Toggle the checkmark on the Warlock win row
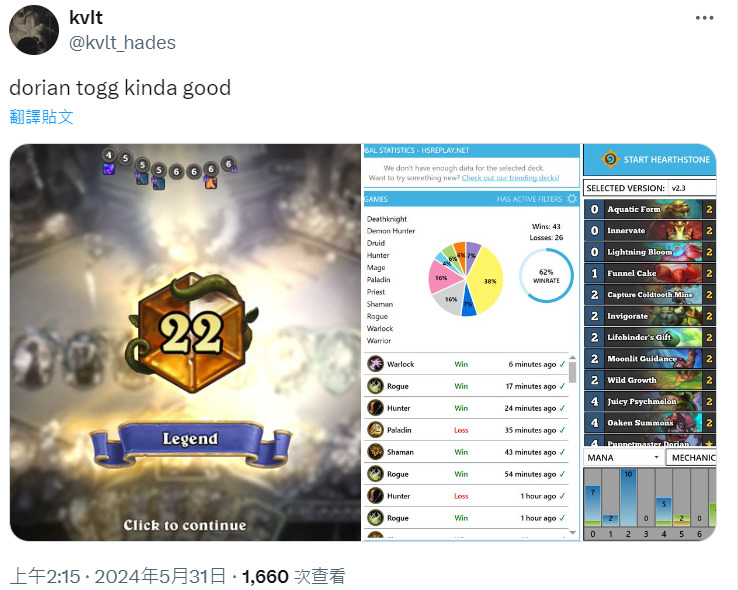 pos(562,364)
